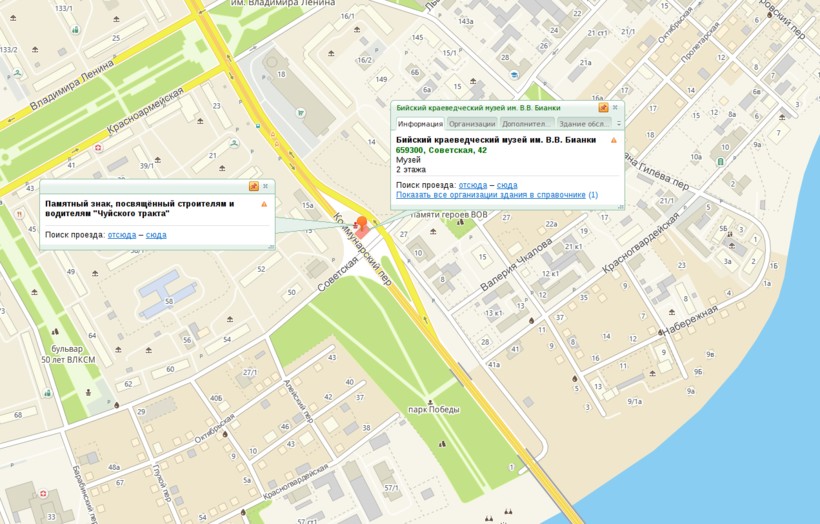Click the green address 659300, Советская, 42
The height and width of the screenshot is (524, 820).
(441, 151)
